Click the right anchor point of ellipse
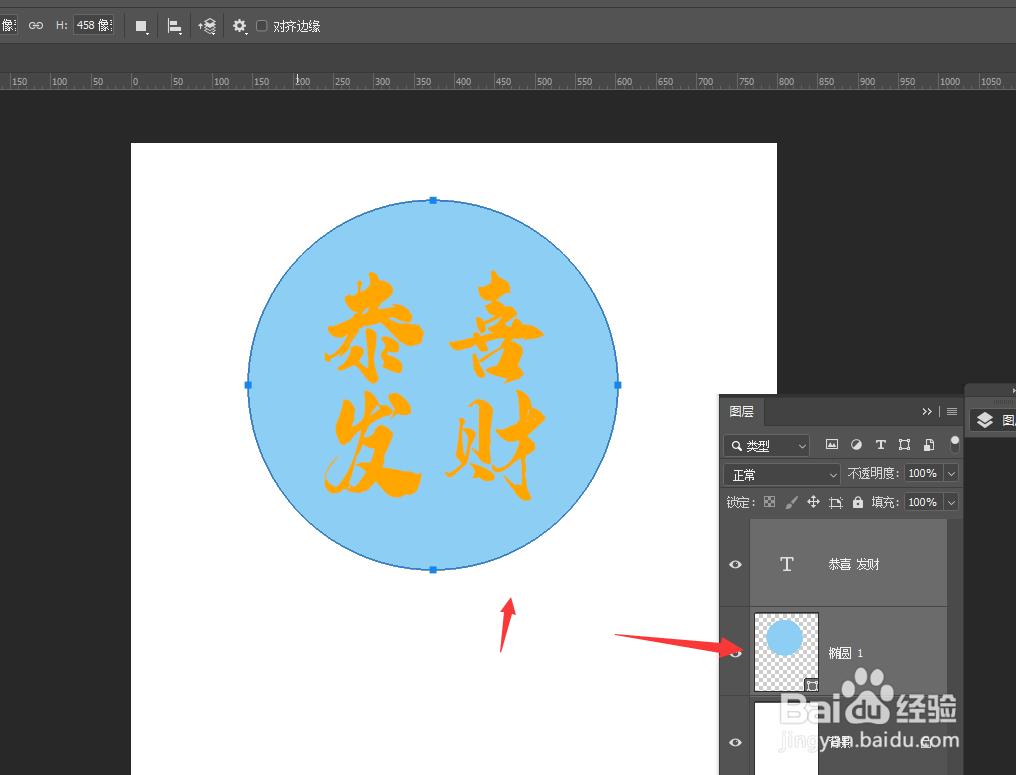 pyautogui.click(x=618, y=385)
